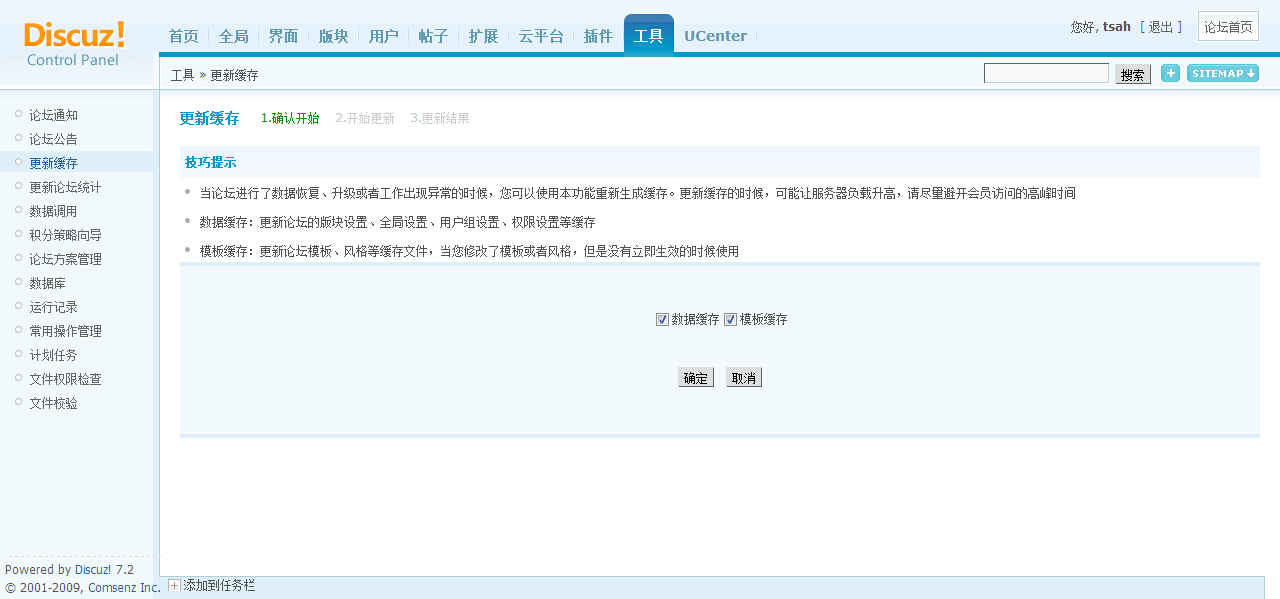Select the active 工具 navigation tab
This screenshot has width=1280, height=599.
tap(649, 35)
